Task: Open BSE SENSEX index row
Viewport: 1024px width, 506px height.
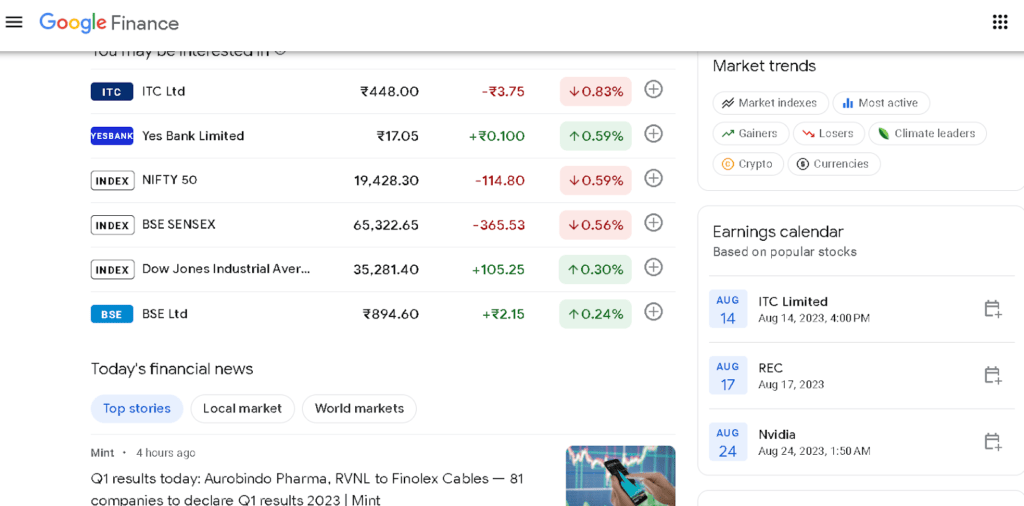Action: [383, 225]
